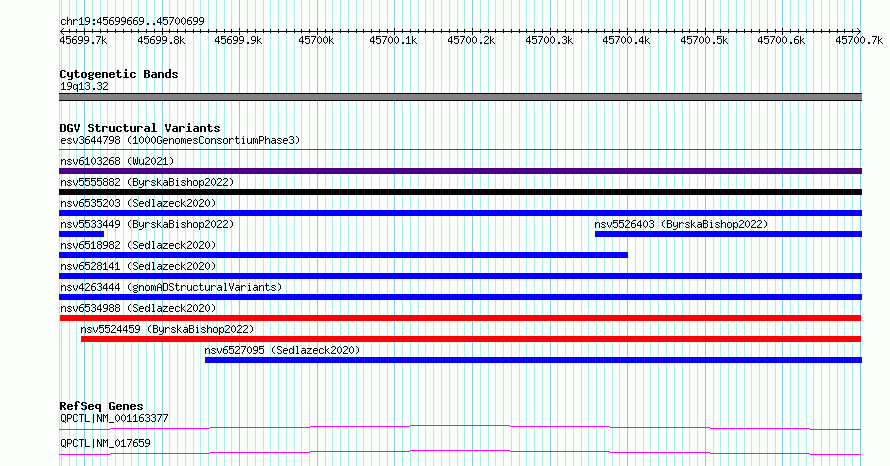Image resolution: width=890 pixels, height=466 pixels.
Task: Click the 45700.7k ruler tick label
Action: coord(859,40)
